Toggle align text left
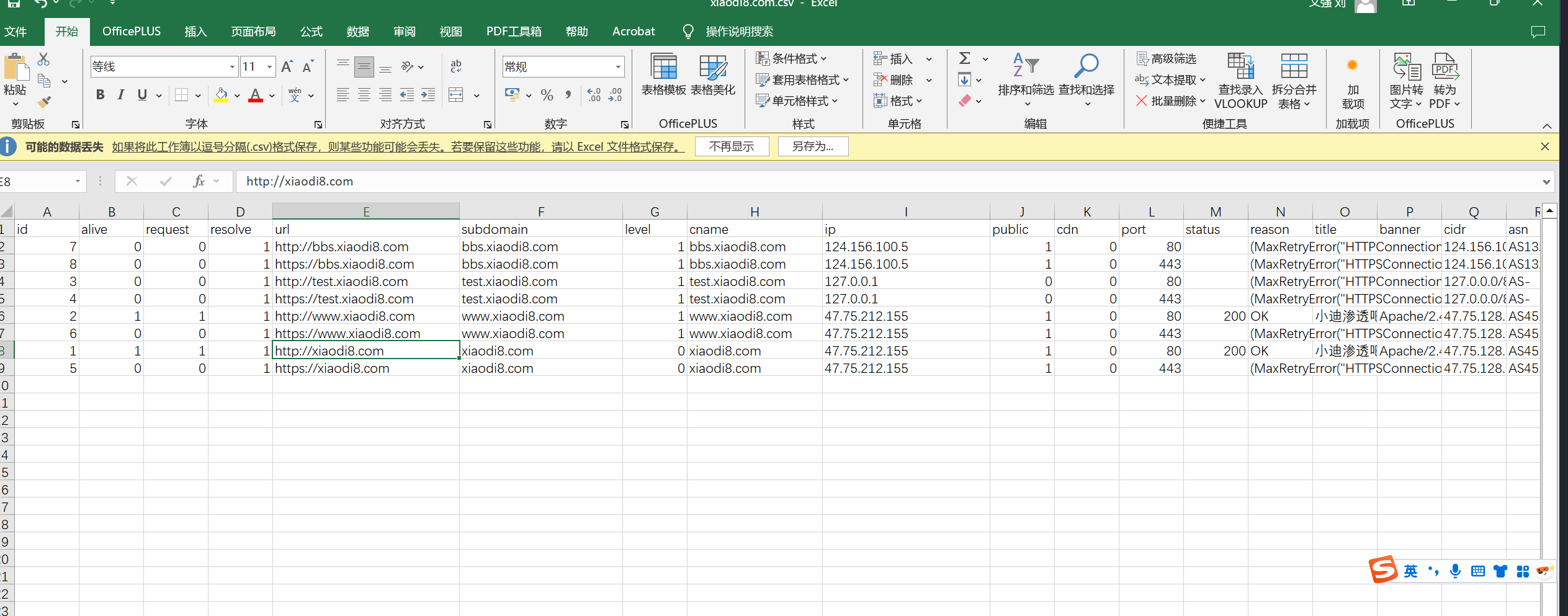 click(343, 95)
